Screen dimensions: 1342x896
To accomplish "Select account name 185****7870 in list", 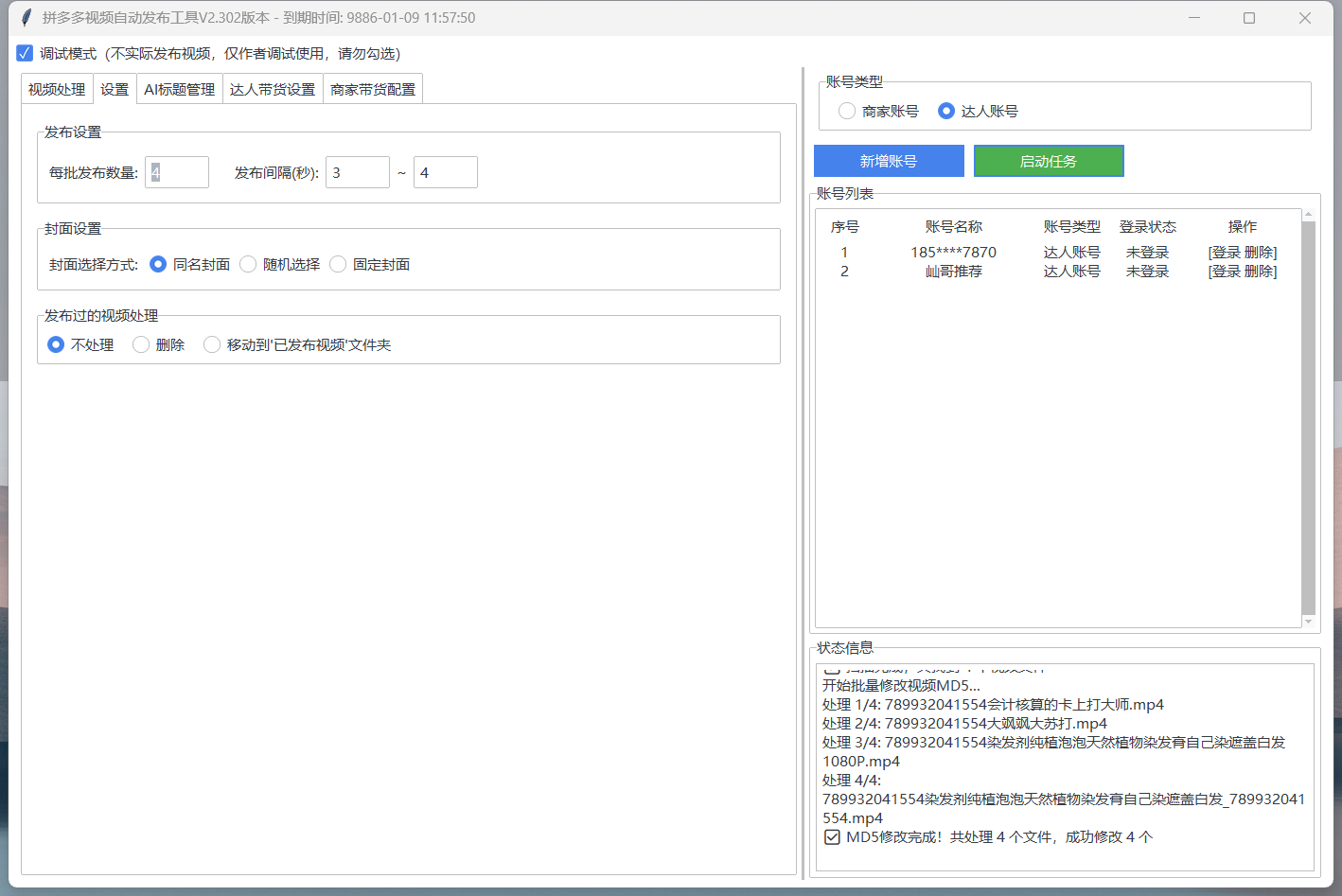I will (954, 253).
